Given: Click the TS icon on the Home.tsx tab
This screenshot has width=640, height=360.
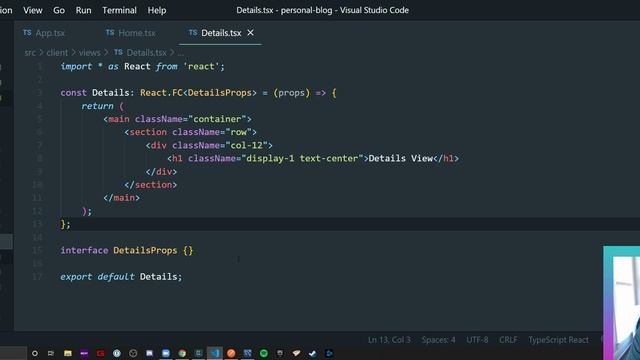Looking at the screenshot, I should [x=110, y=33].
